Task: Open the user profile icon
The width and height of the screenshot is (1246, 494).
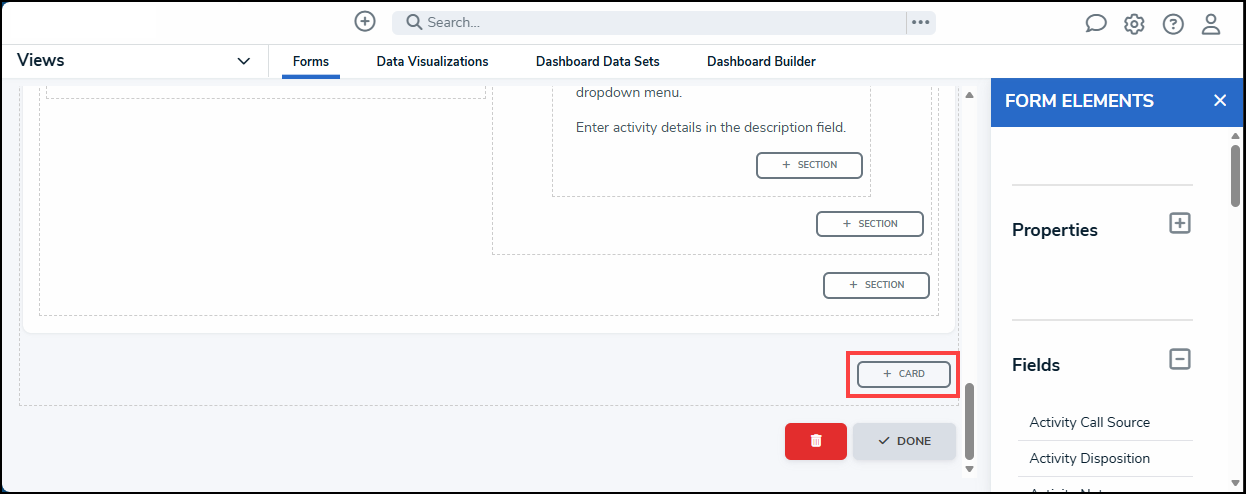Action: (1211, 24)
